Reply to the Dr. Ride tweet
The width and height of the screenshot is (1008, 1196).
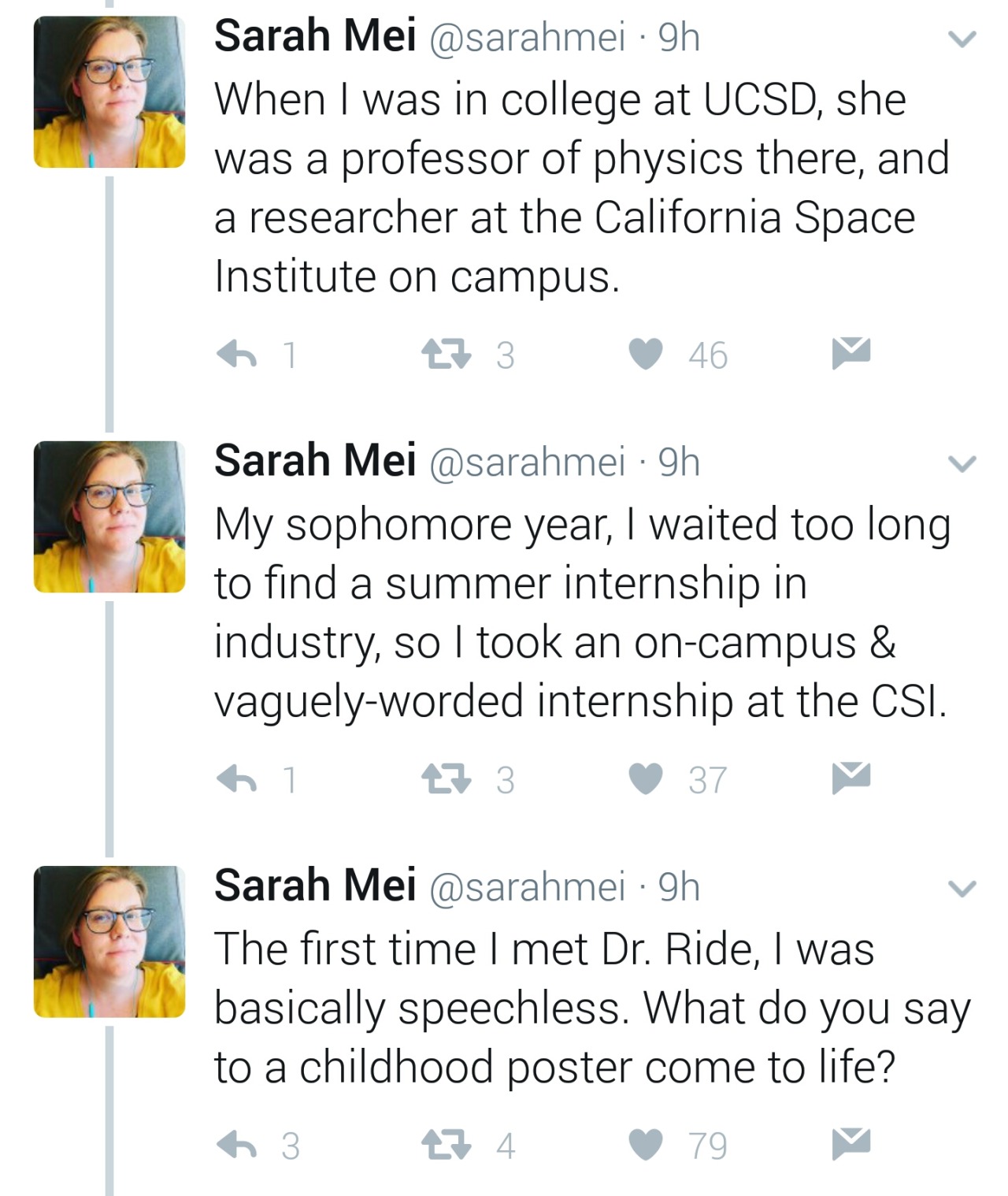coord(237,1145)
